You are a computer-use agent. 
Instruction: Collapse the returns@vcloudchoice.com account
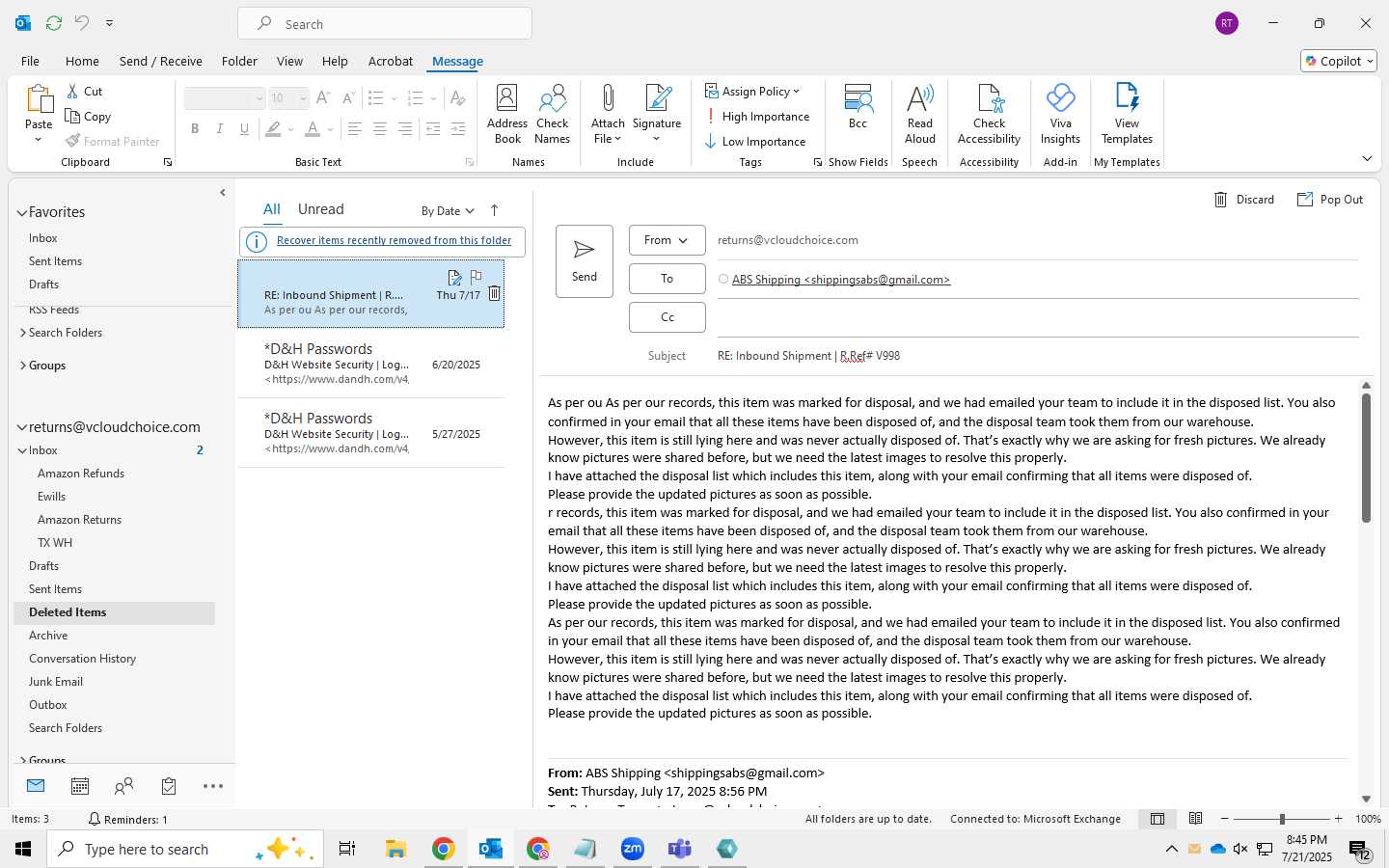[x=21, y=427]
